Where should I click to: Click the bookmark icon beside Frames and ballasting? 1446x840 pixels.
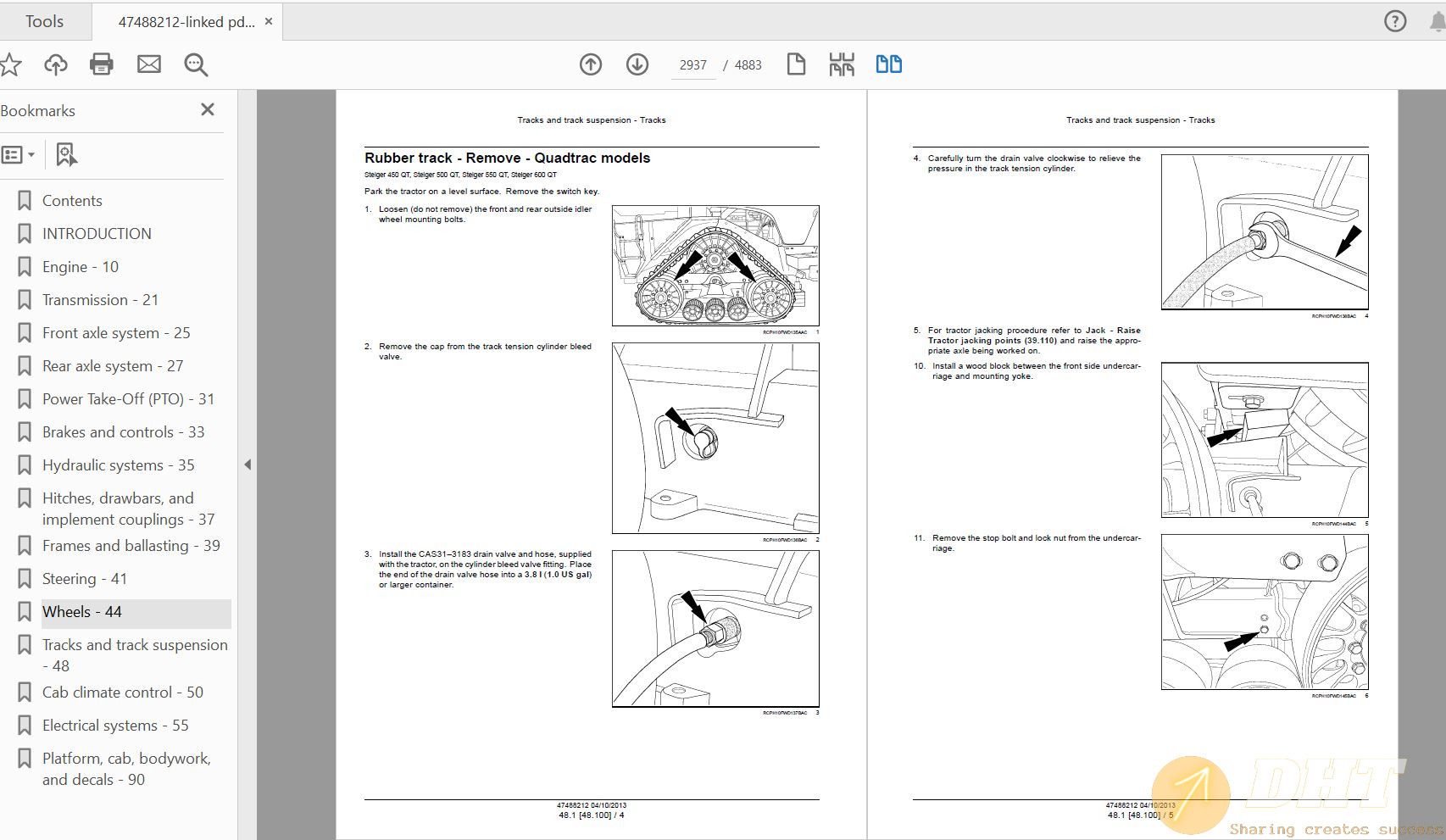pos(25,546)
